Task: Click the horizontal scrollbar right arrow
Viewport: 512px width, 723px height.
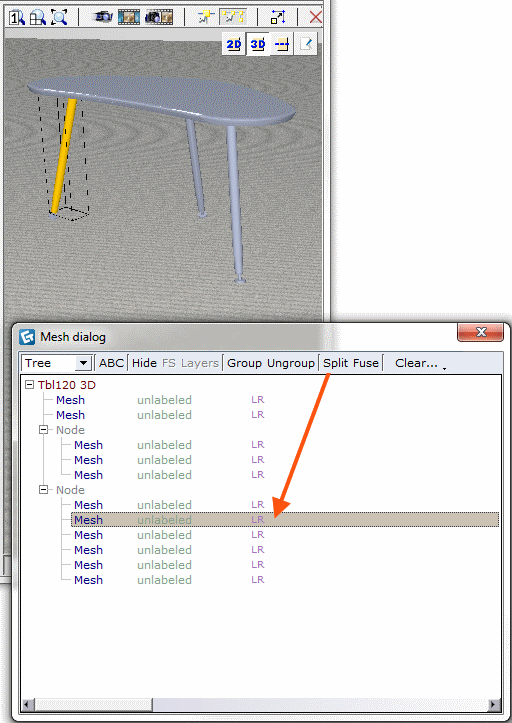Action: click(x=494, y=705)
